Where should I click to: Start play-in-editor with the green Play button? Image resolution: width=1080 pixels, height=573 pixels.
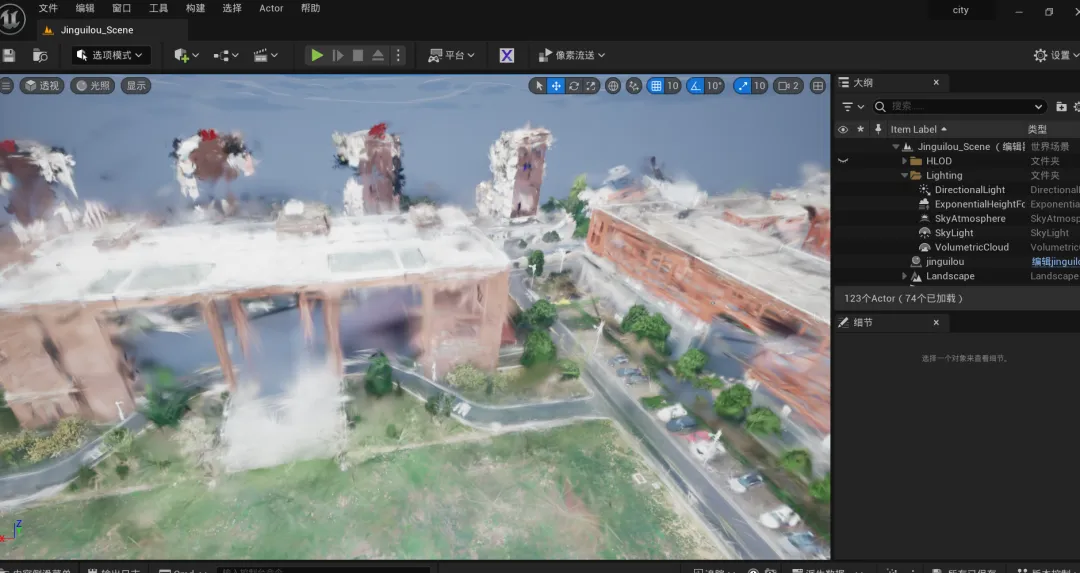tap(317, 55)
